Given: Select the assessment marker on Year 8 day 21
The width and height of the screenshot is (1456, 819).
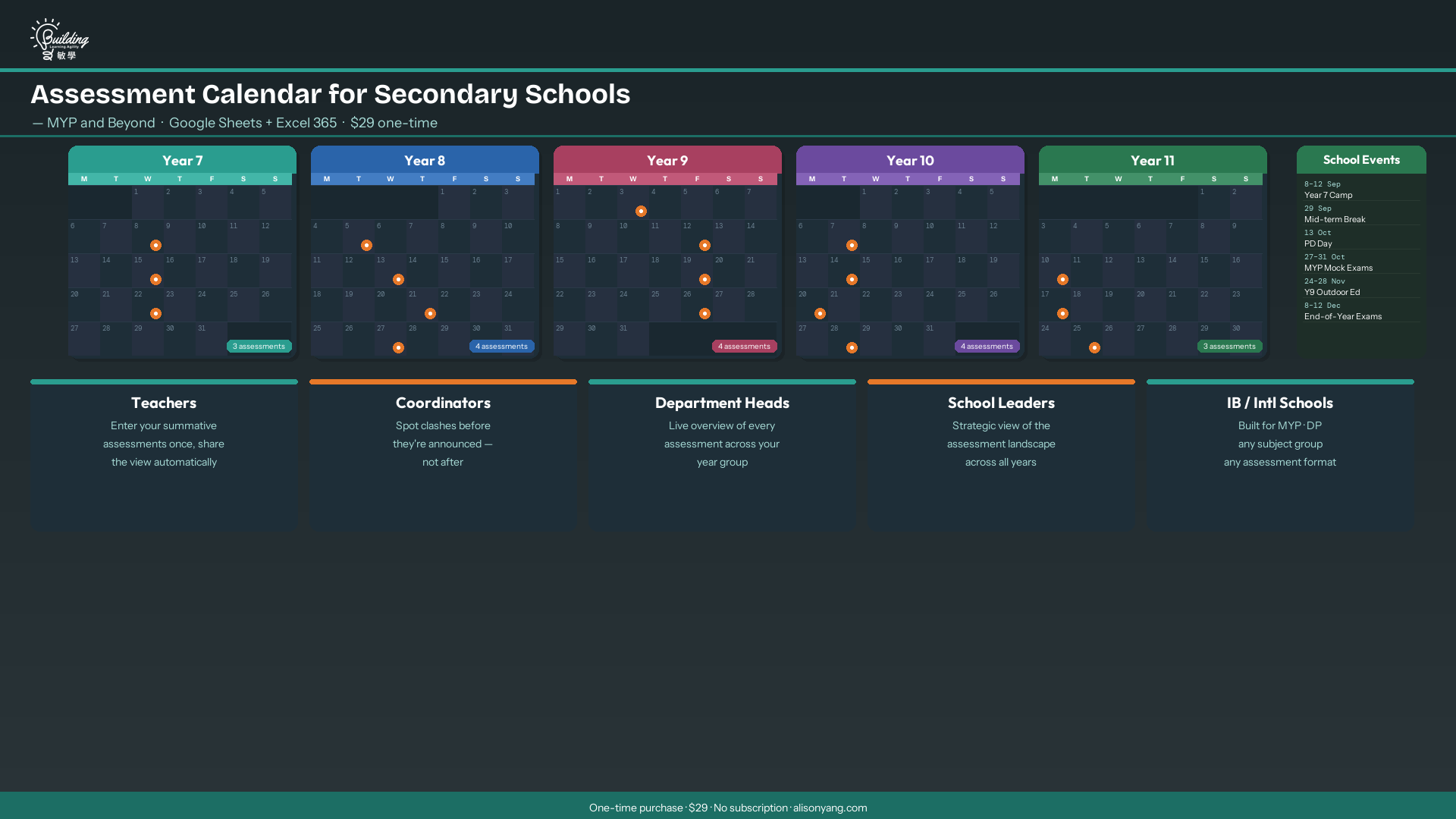Looking at the screenshot, I should pyautogui.click(x=430, y=313).
